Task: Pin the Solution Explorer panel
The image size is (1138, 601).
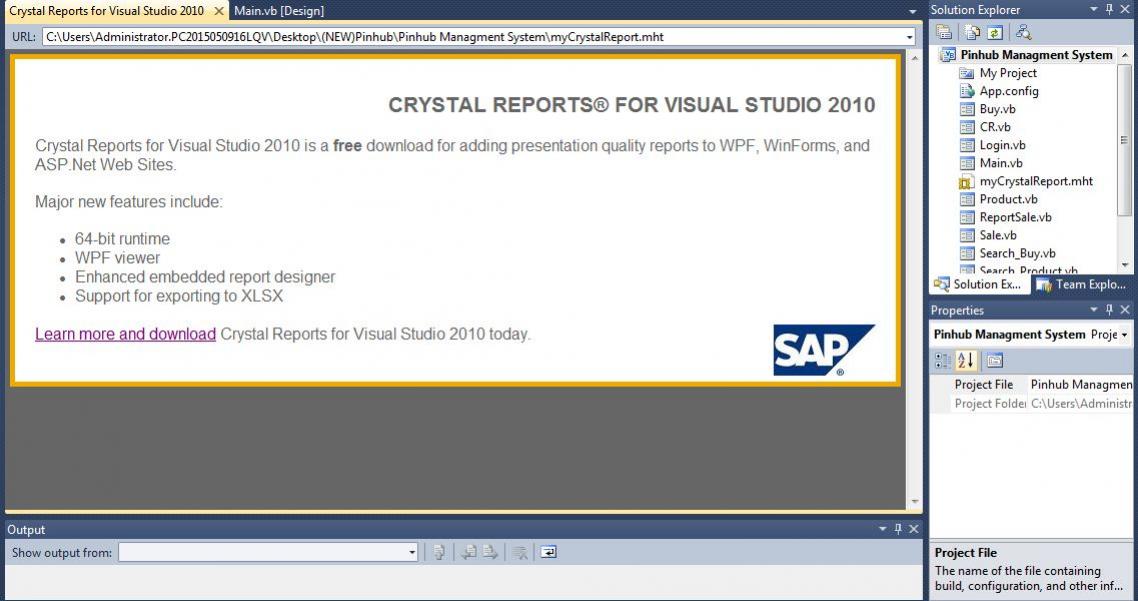Action: click(x=1109, y=9)
